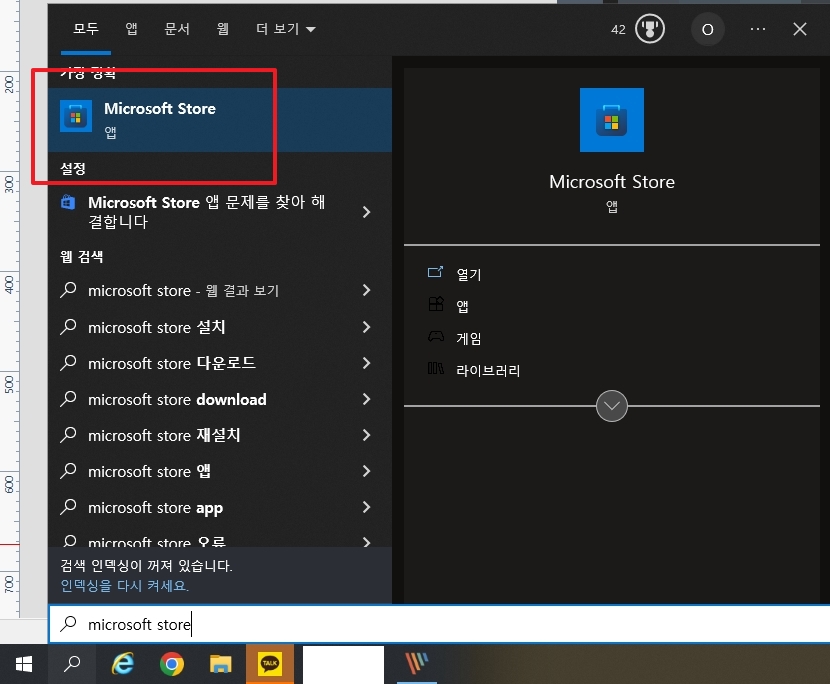
Task: Click the 게임 action in preview pane
Action: click(x=468, y=338)
